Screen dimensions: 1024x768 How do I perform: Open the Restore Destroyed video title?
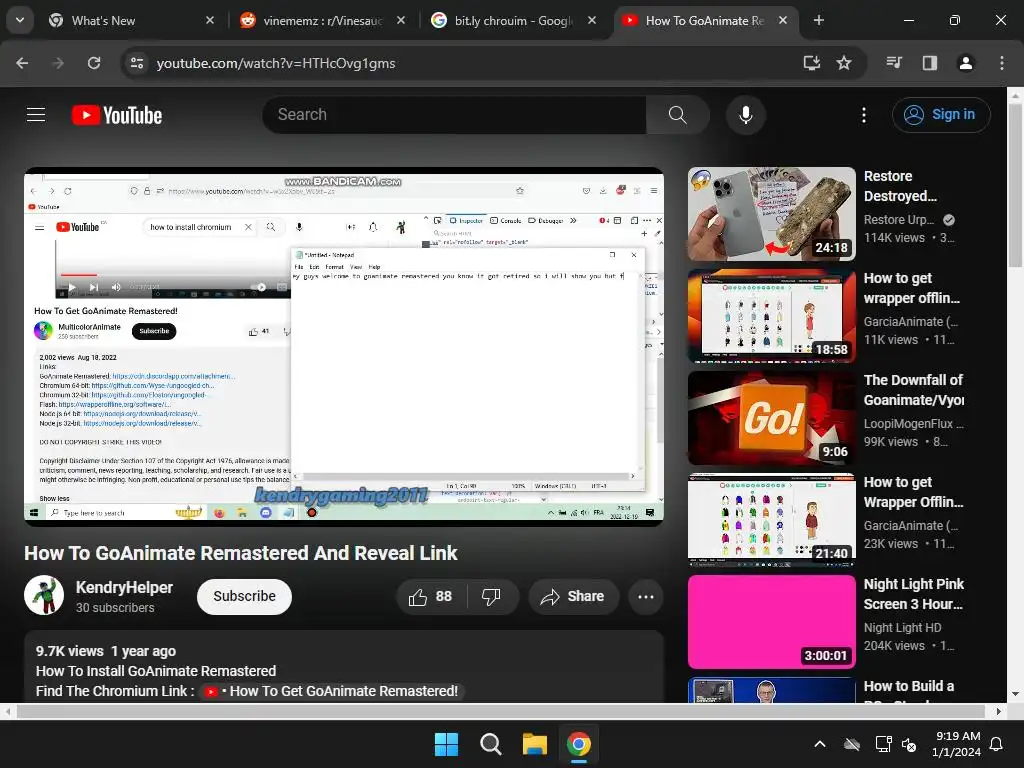900,186
